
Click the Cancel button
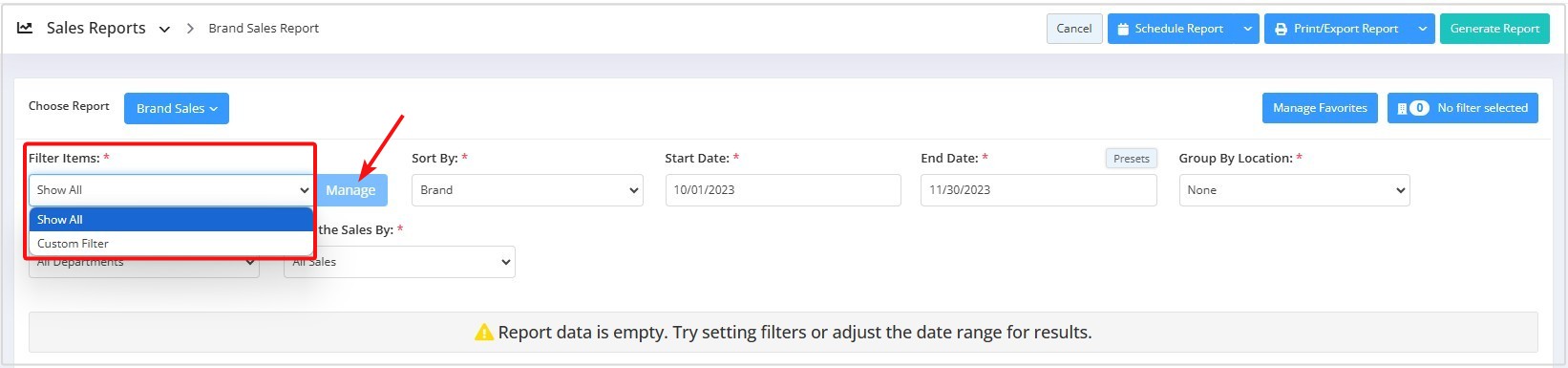1074,29
